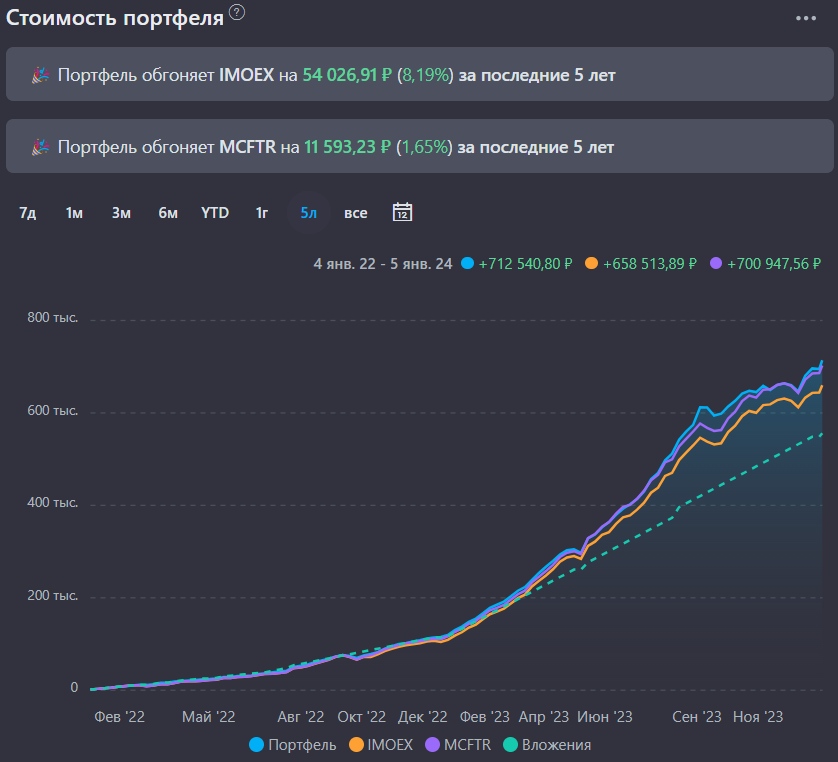
Task: Open the three-dots options menu
Action: [x=805, y=18]
